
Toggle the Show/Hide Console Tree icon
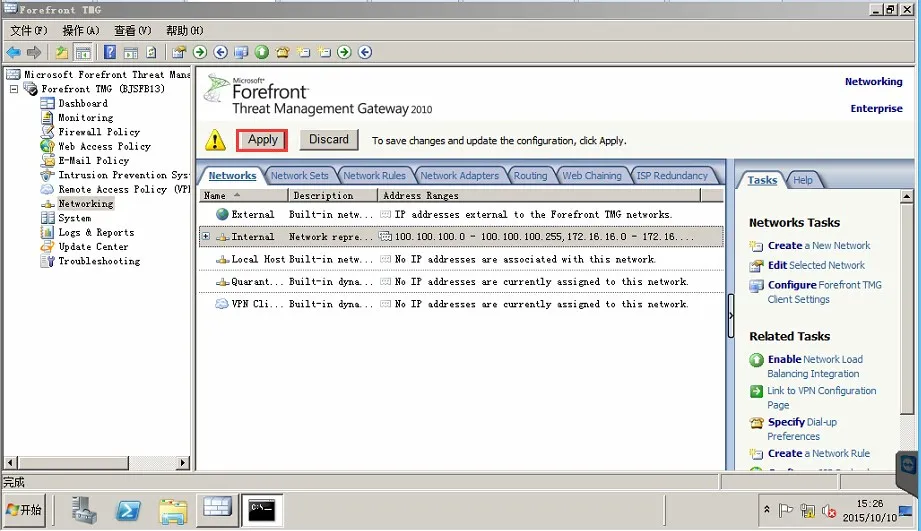pos(83,52)
